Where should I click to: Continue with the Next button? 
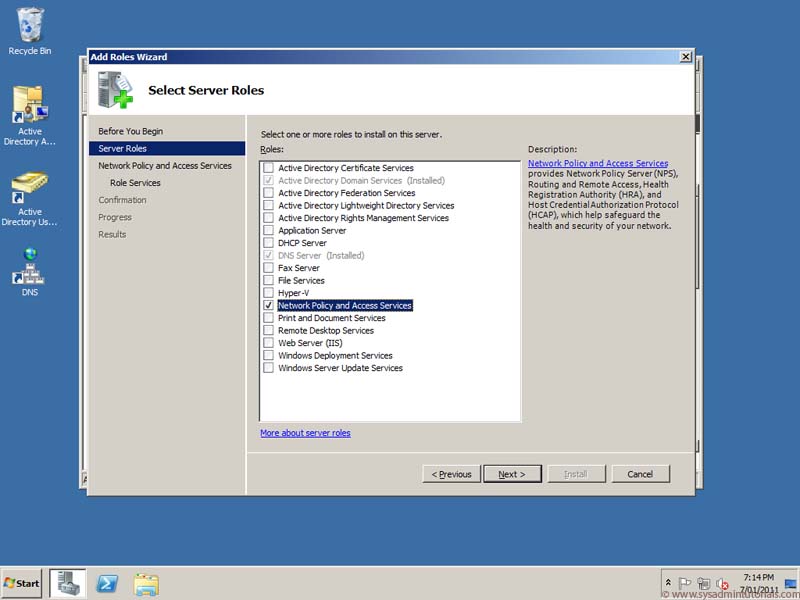point(512,474)
